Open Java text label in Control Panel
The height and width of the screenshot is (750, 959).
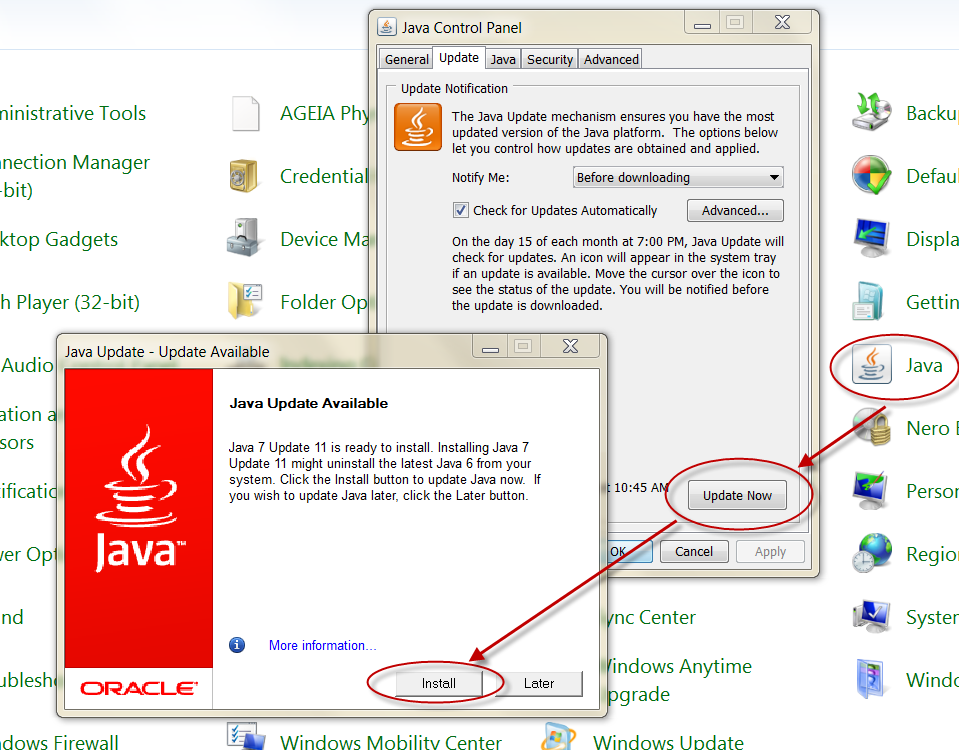[x=924, y=365]
